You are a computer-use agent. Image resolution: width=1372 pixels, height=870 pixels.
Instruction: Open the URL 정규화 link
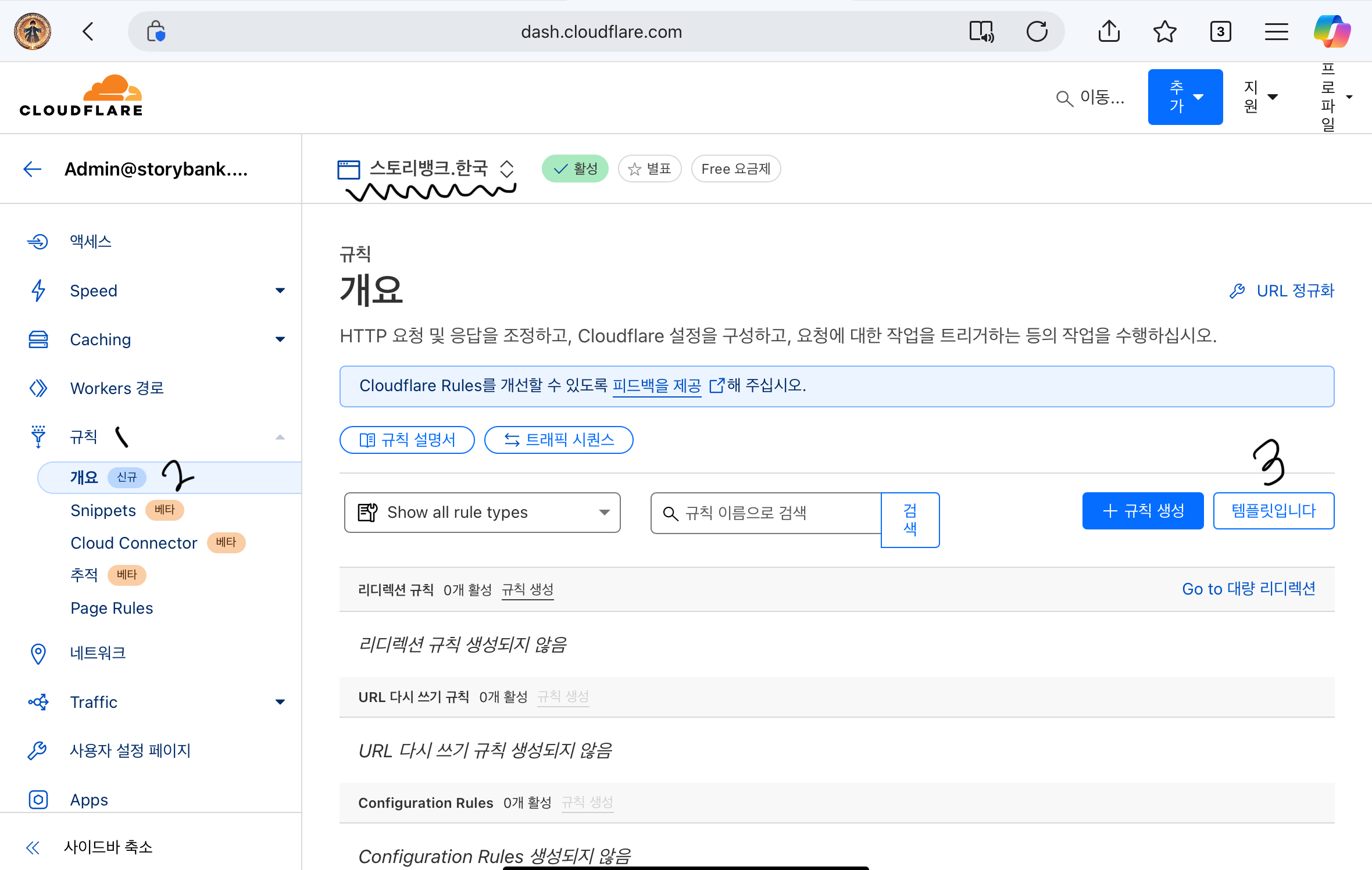click(1282, 291)
